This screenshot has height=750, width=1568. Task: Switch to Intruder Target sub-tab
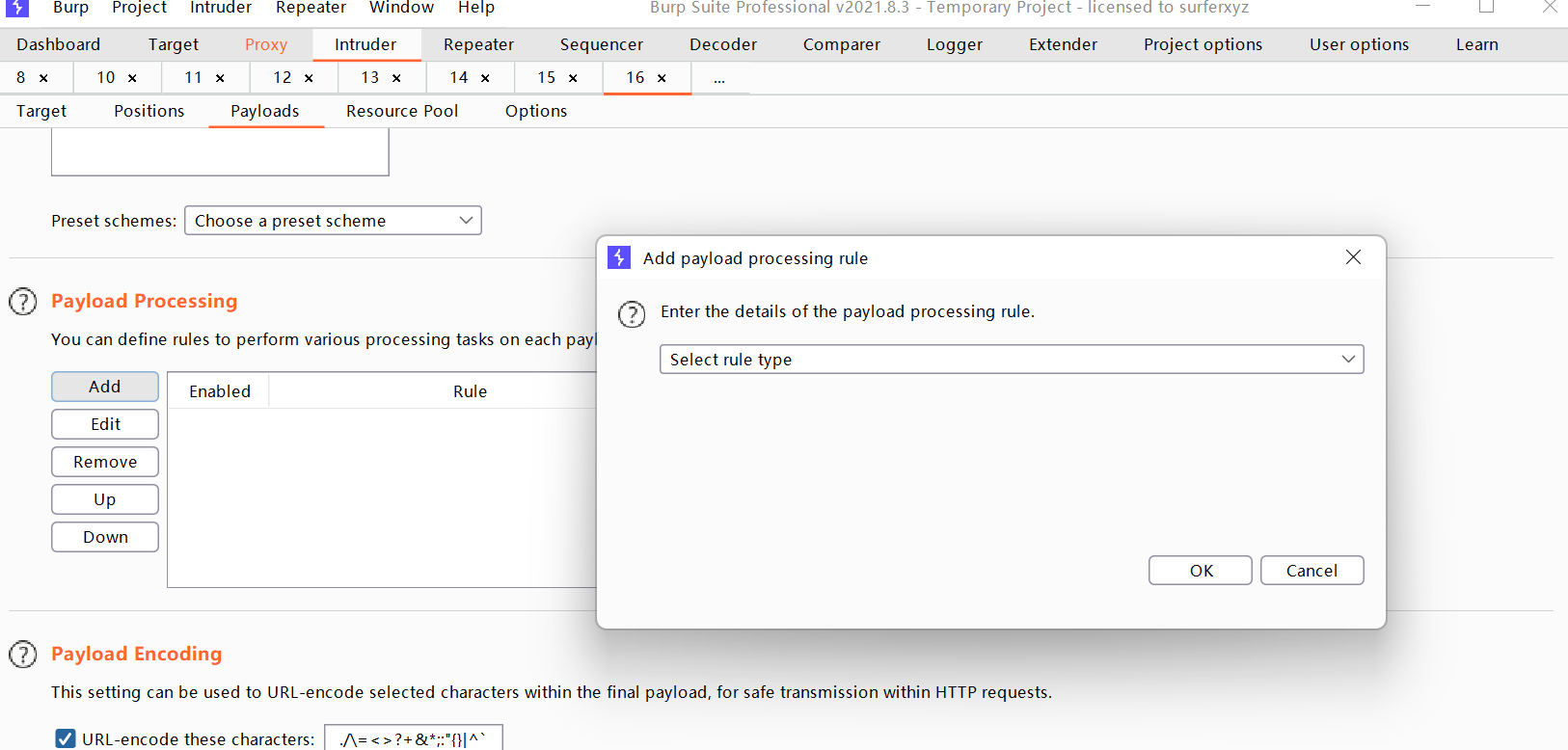pyautogui.click(x=41, y=111)
